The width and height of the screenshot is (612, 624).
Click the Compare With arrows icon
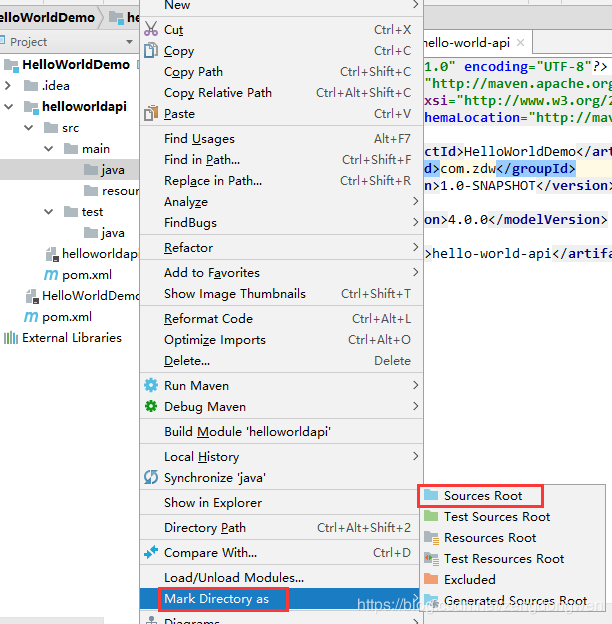pos(151,552)
